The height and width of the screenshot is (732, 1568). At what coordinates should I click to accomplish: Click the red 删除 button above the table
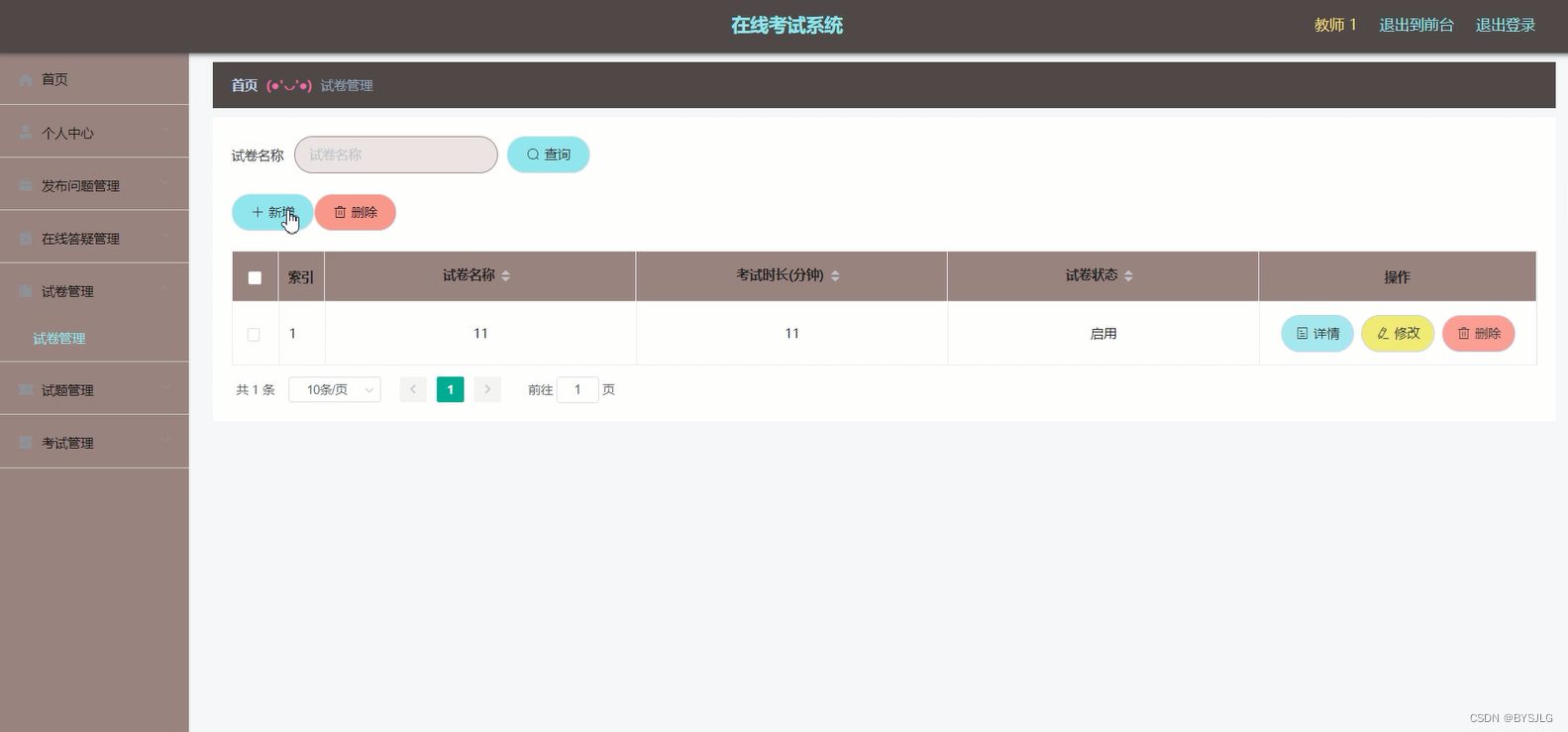point(356,212)
